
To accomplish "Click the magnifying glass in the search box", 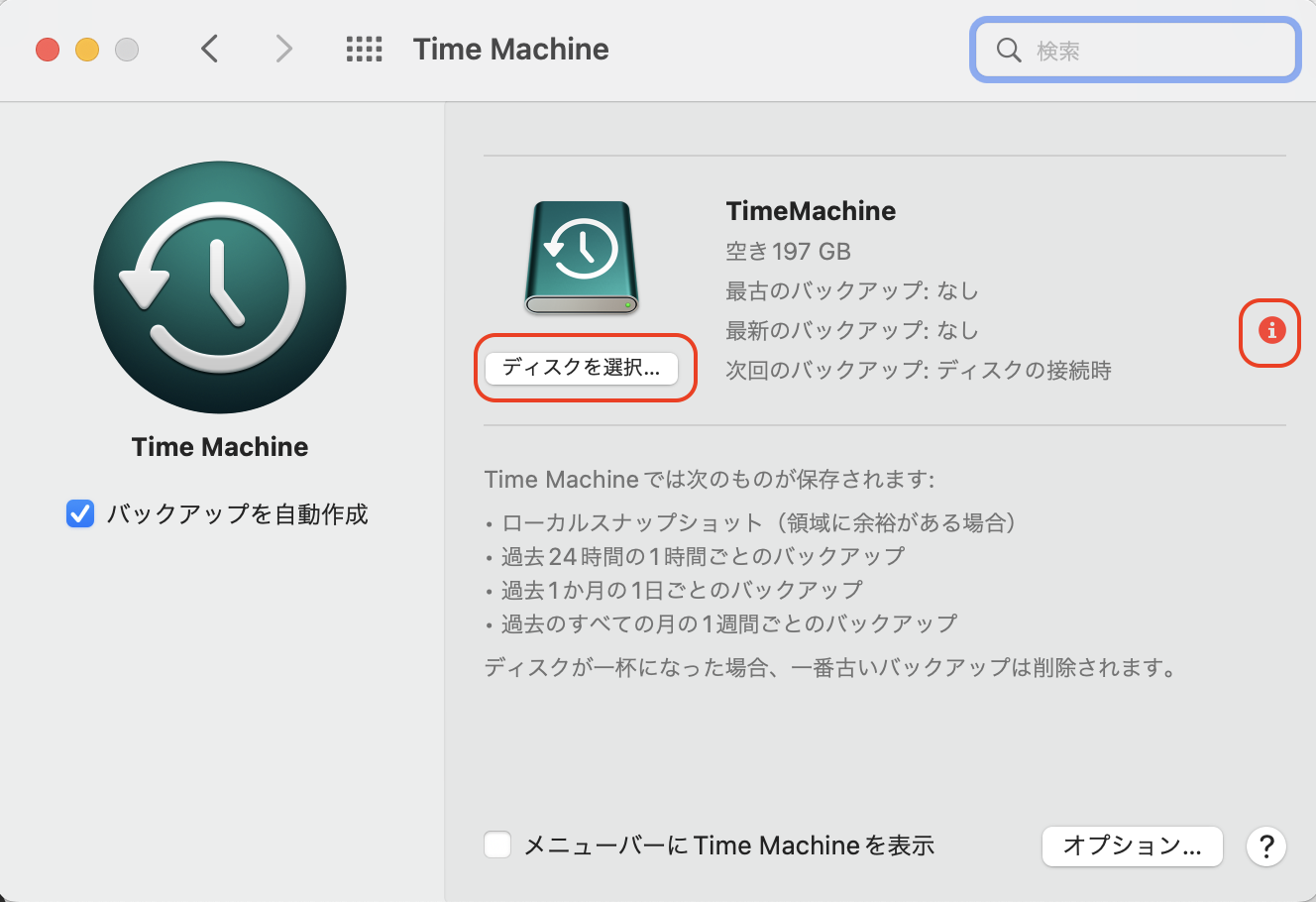I will [x=1009, y=50].
